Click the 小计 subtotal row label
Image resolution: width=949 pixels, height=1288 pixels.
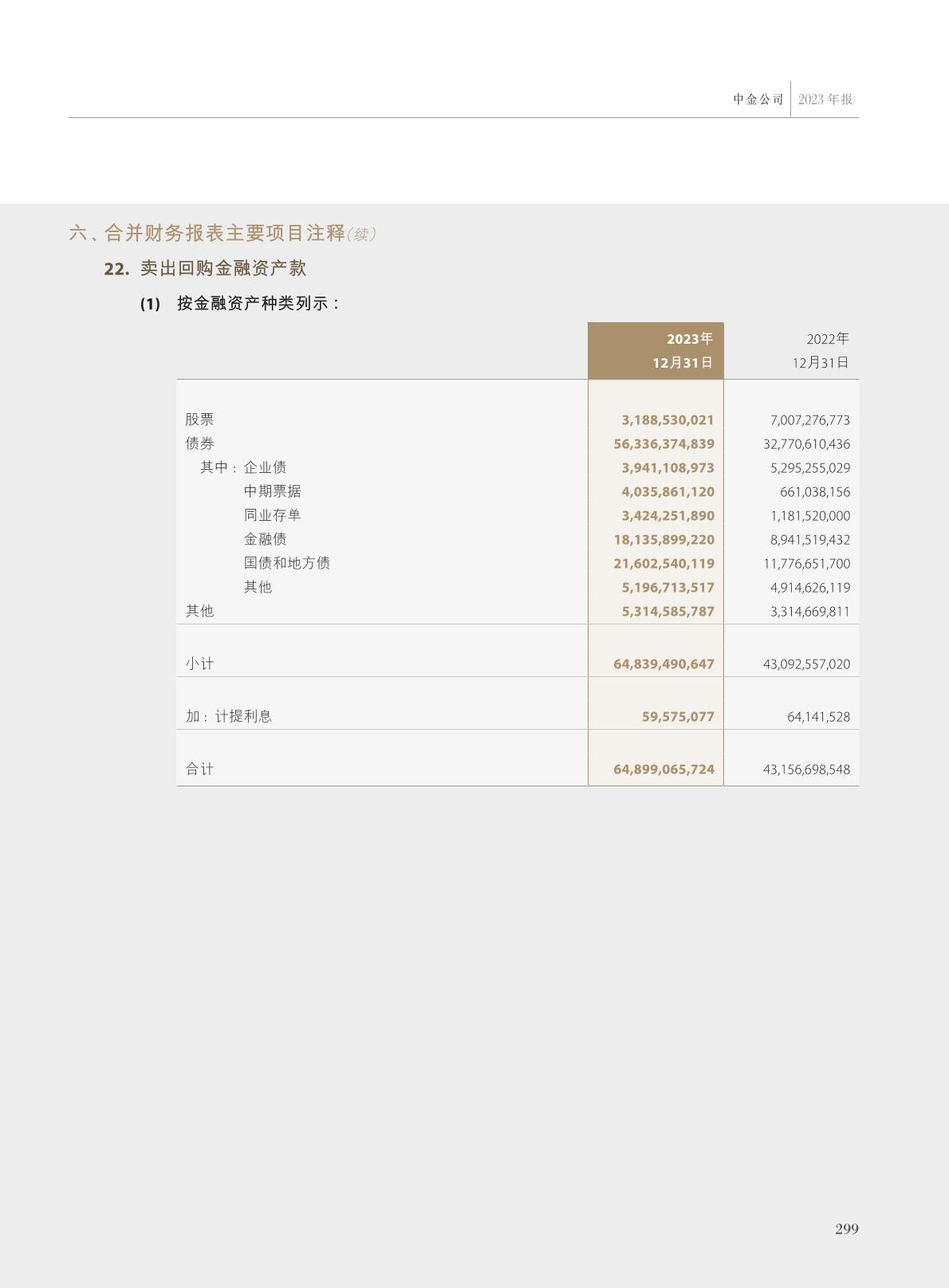coord(199,664)
